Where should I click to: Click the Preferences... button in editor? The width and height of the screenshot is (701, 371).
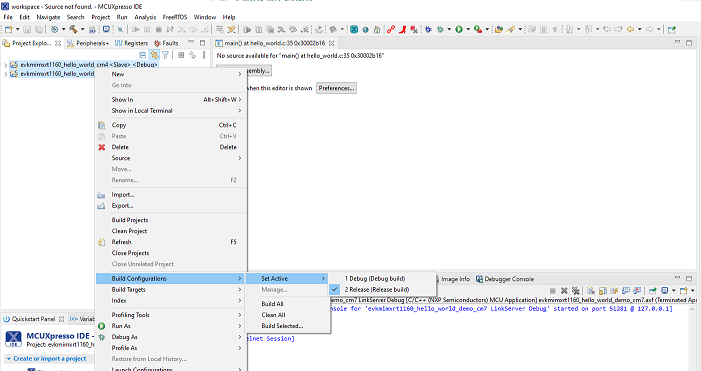(336, 88)
